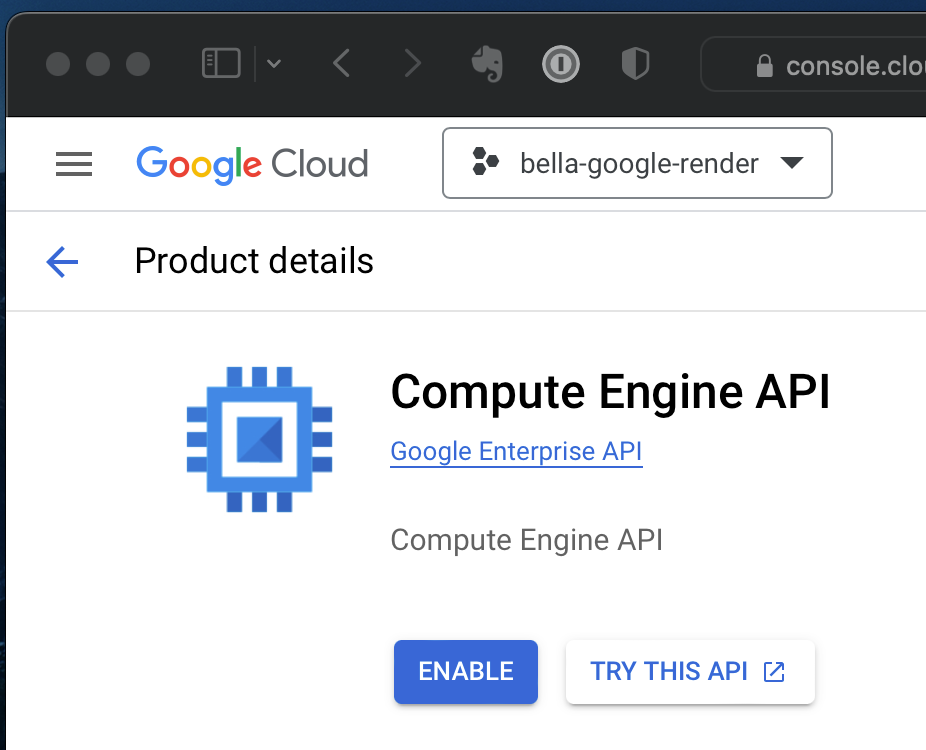The width and height of the screenshot is (926, 750).
Task: Toggle the Safari sidebar icon
Action: point(221,65)
